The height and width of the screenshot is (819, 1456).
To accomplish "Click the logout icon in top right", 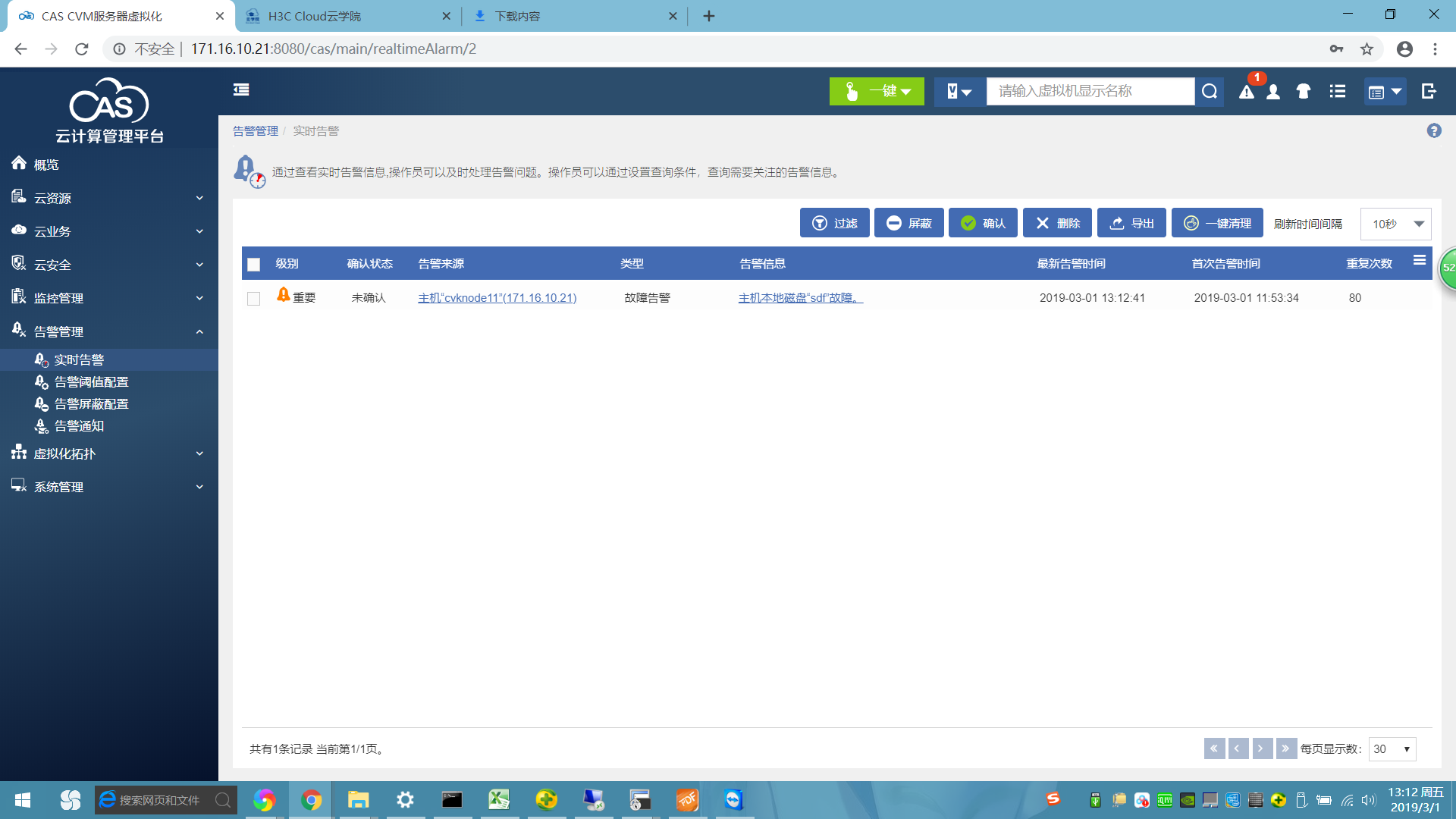I will [1429, 92].
